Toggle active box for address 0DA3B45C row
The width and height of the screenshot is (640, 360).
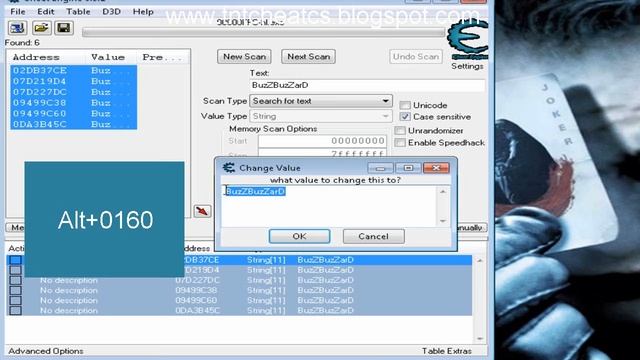coord(16,310)
